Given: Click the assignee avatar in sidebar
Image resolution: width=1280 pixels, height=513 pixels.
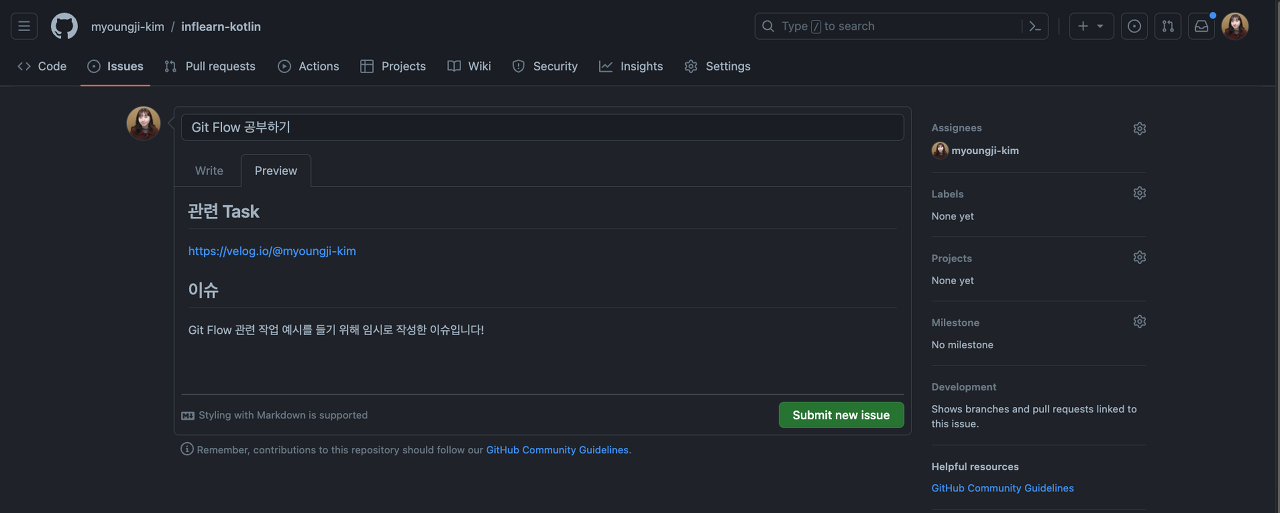Looking at the screenshot, I should coord(940,150).
